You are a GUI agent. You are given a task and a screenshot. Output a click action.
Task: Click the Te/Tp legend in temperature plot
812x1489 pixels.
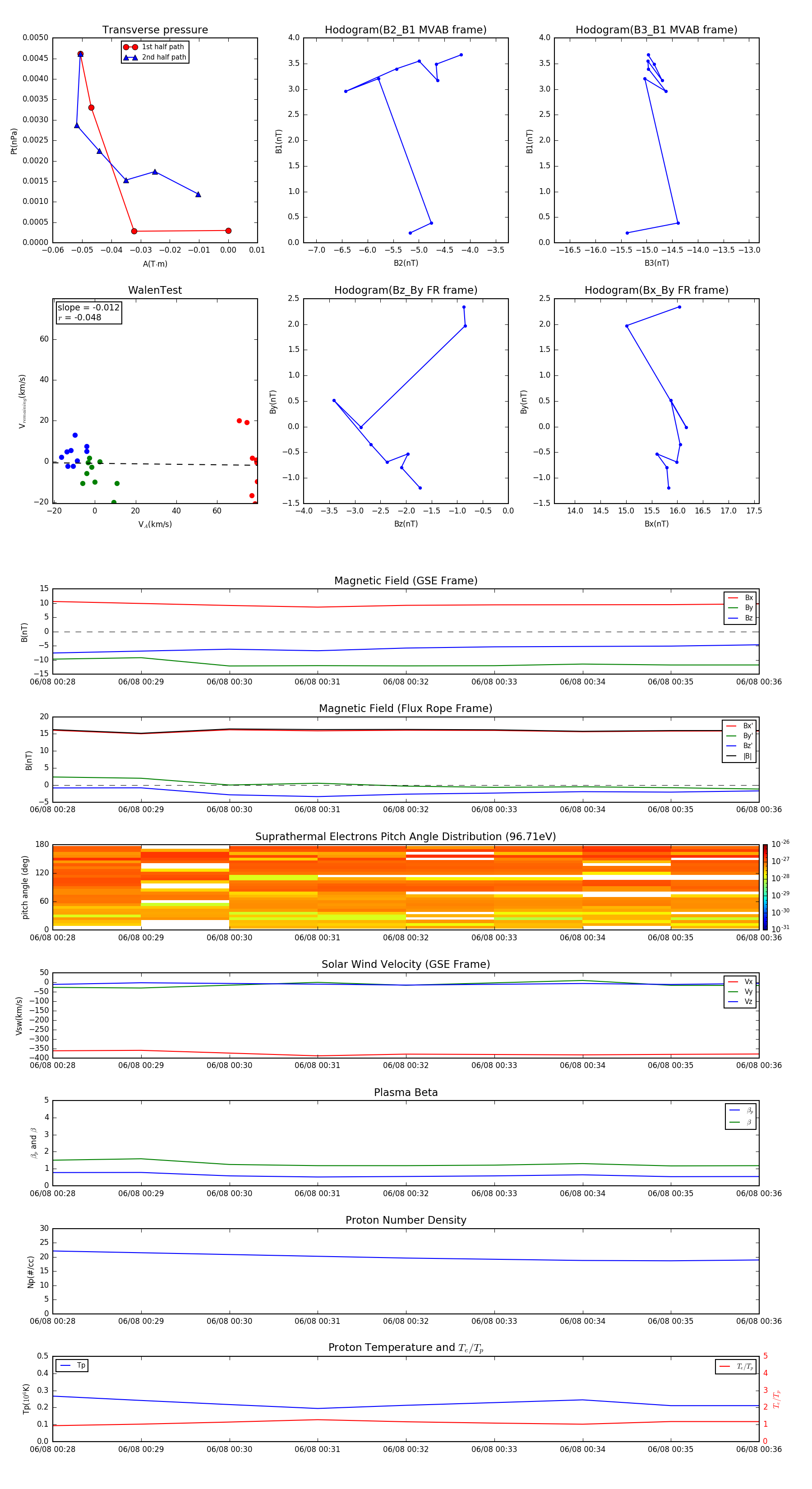(x=736, y=1366)
